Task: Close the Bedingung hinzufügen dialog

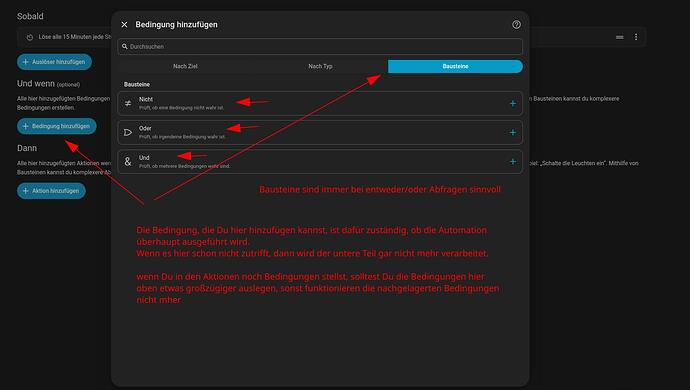Action: pos(124,25)
